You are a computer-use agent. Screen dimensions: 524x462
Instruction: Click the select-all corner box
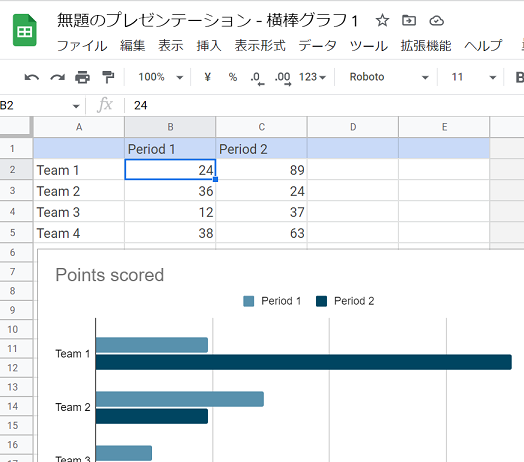16,126
